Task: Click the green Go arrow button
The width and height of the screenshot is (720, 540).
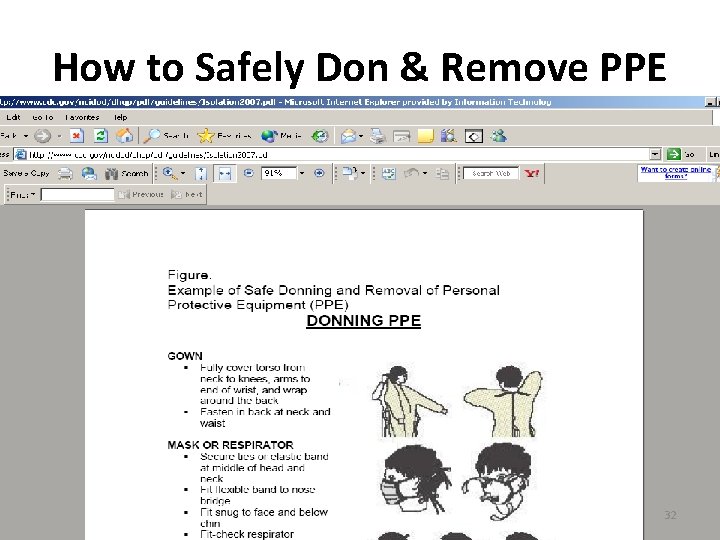Action: 674,154
